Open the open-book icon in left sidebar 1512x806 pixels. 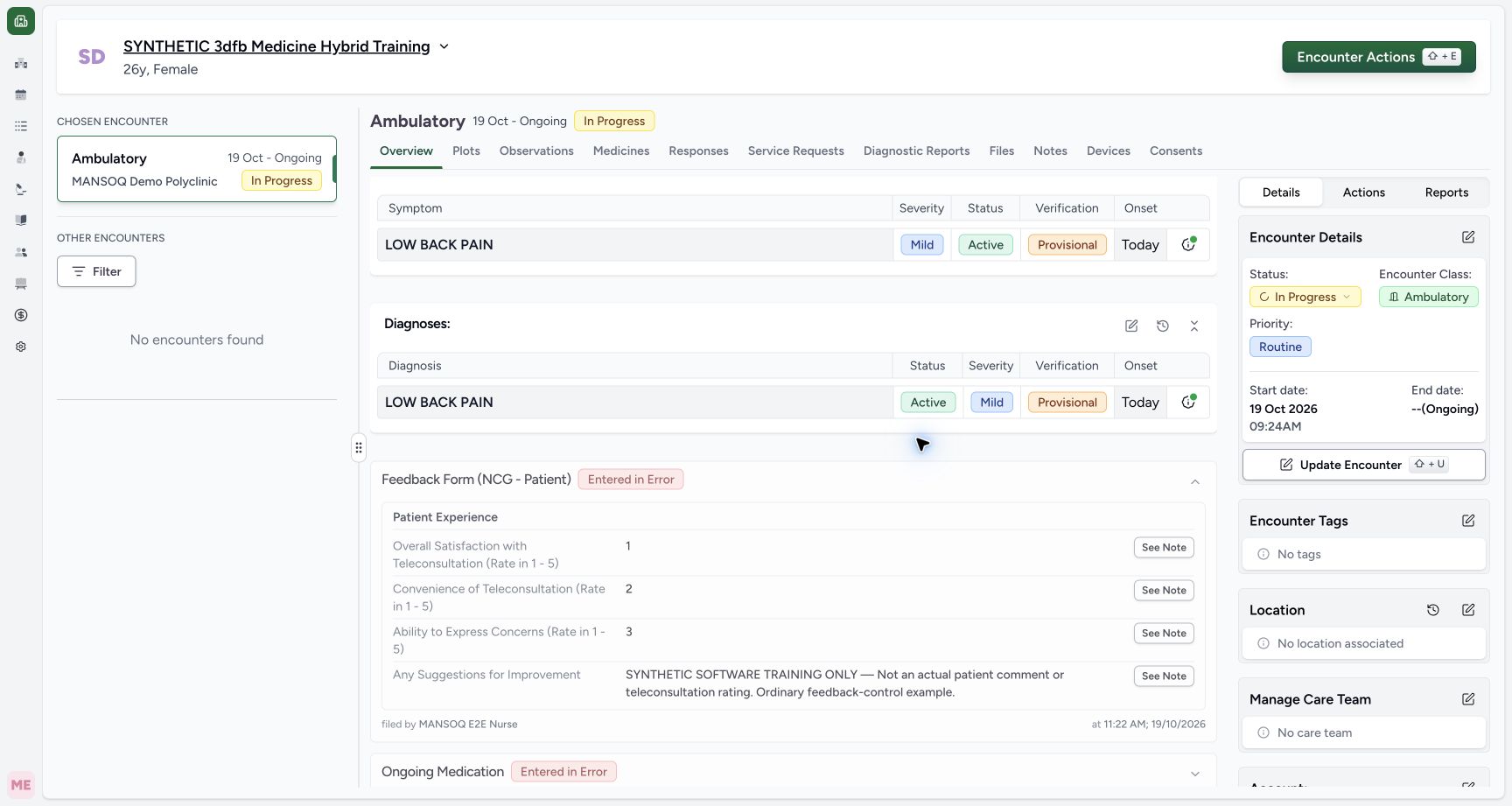click(21, 221)
